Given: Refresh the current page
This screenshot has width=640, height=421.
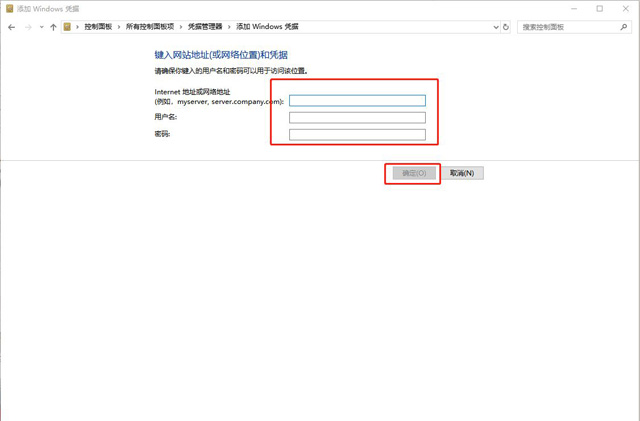Looking at the screenshot, I should click(506, 27).
